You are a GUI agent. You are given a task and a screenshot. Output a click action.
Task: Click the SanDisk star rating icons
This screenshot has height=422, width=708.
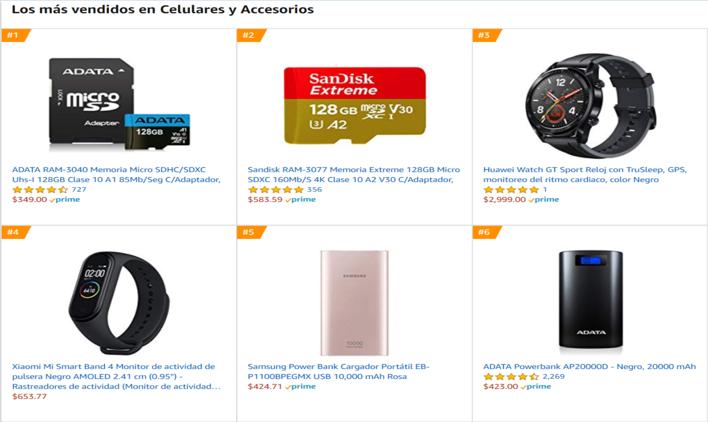[276, 189]
